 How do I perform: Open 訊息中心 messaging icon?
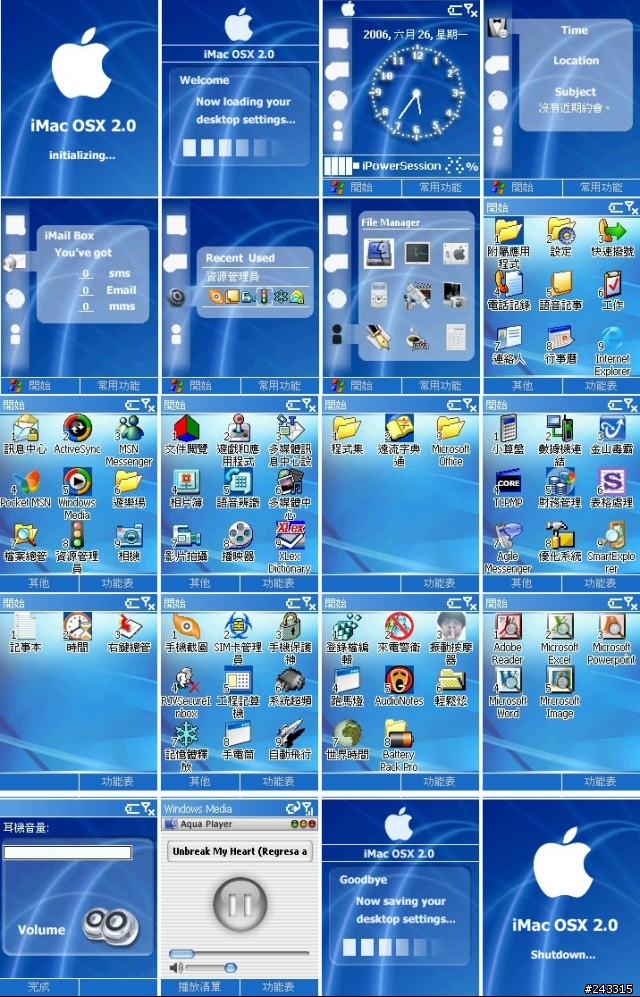pyautogui.click(x=25, y=429)
